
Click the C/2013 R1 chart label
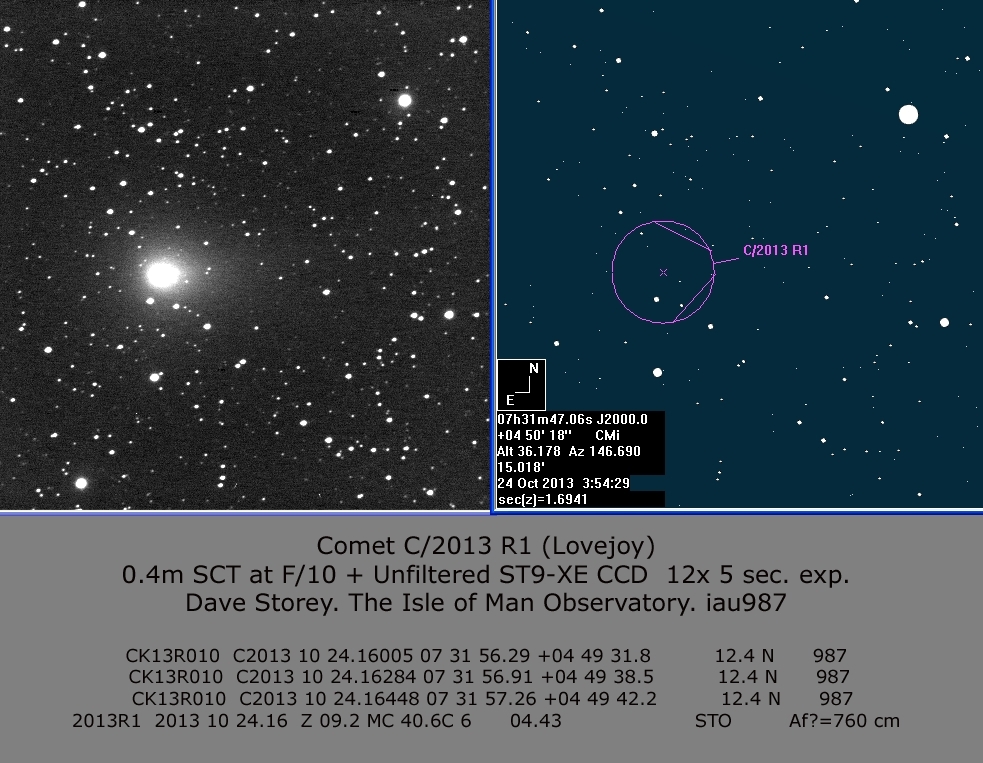pos(775,250)
